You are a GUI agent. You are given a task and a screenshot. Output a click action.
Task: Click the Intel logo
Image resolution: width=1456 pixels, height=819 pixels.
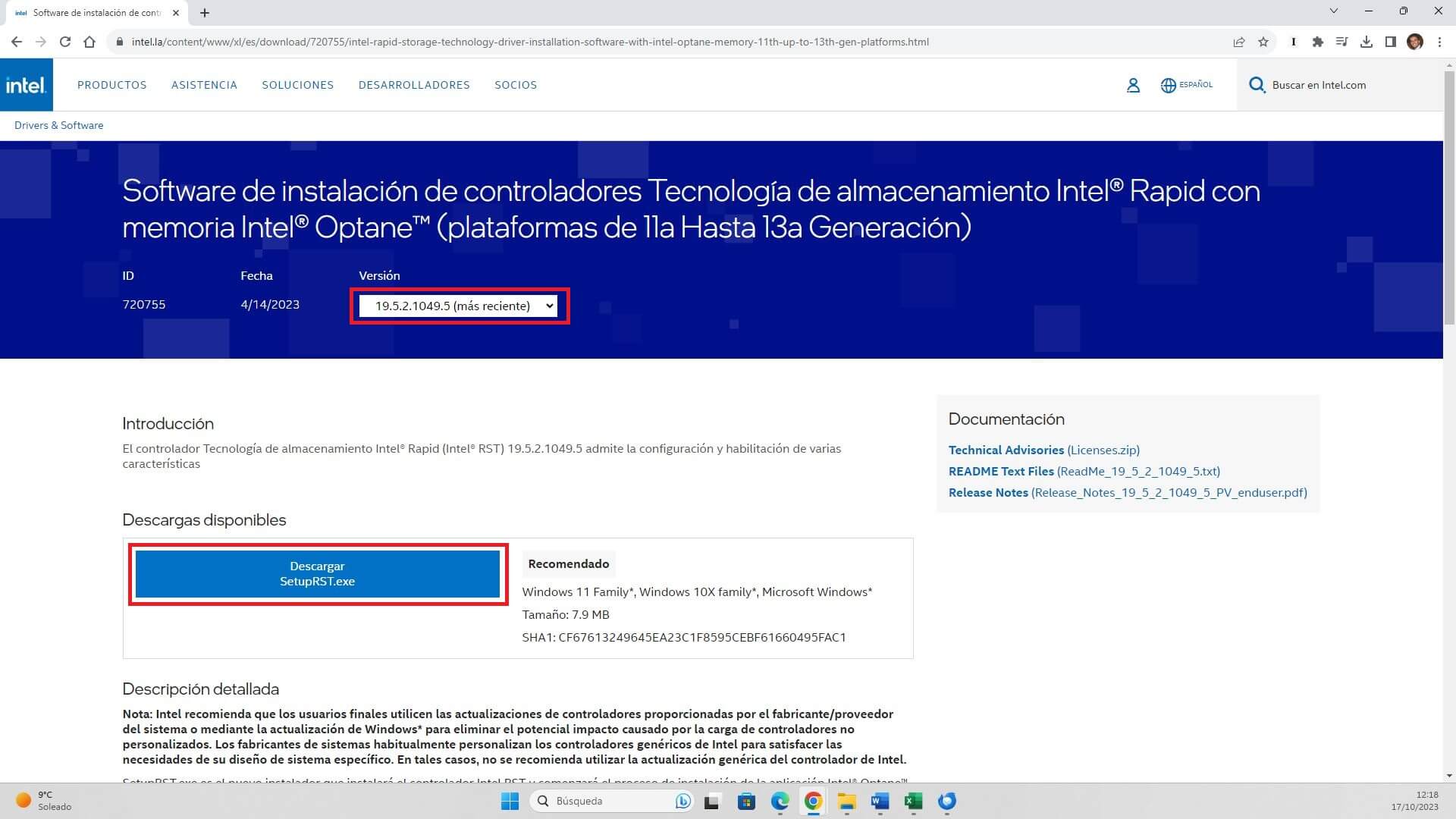[27, 85]
